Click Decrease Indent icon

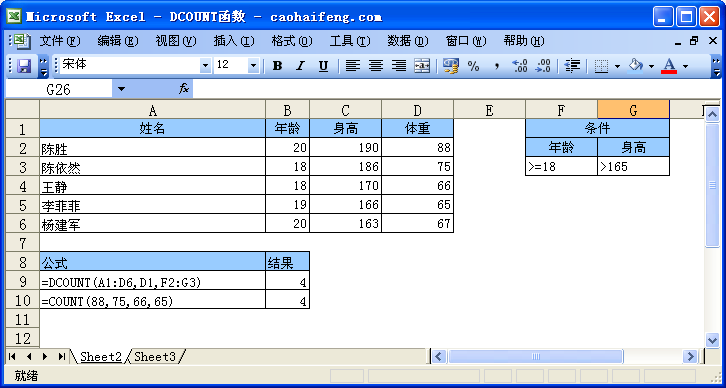tap(572, 66)
